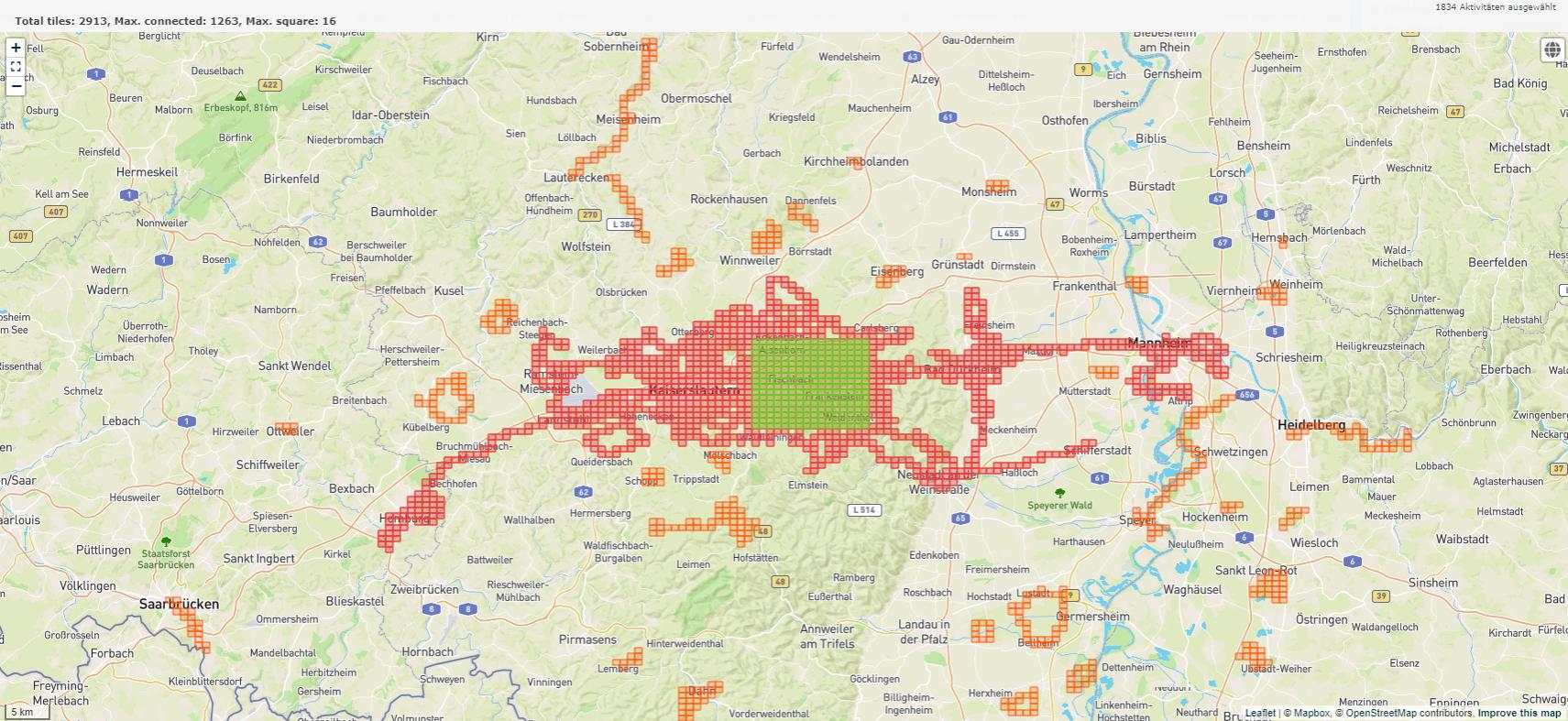Open the Leaflet attribution link
Image resolution: width=1568 pixels, height=721 pixels.
click(x=1259, y=713)
